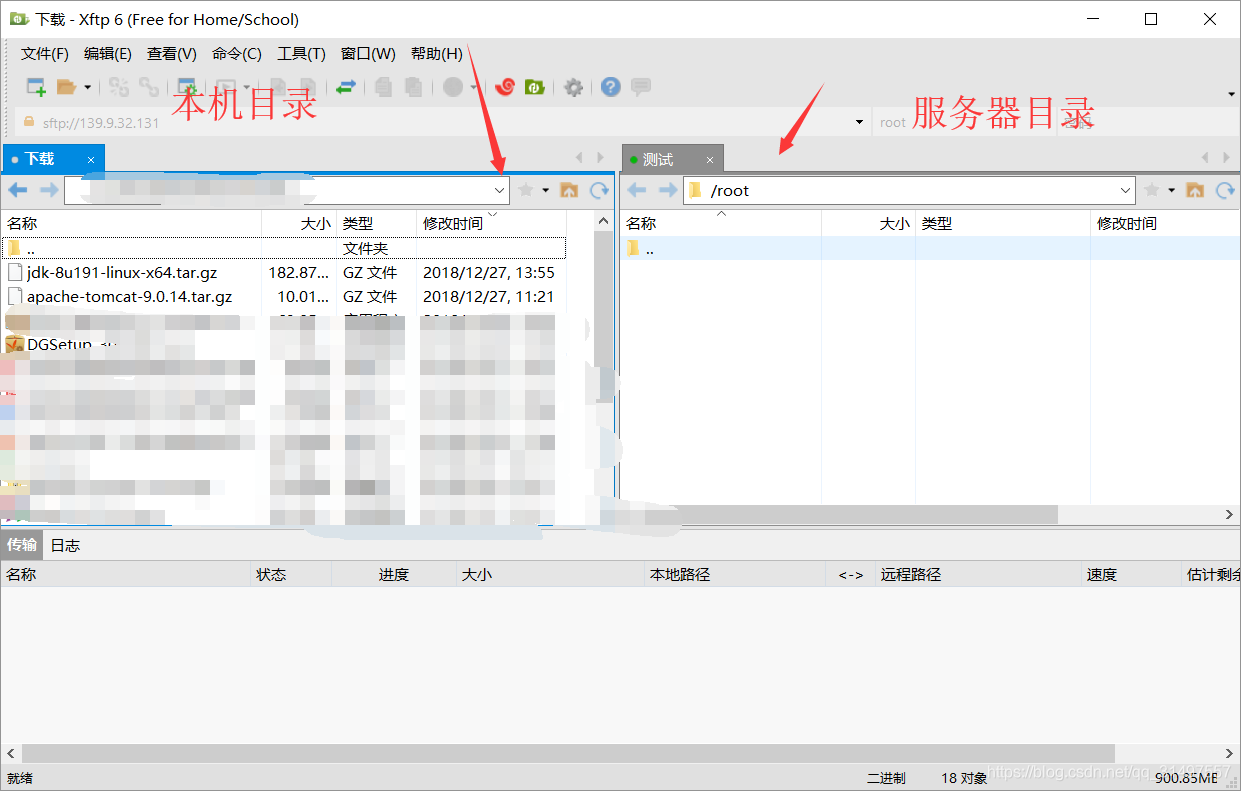Image resolution: width=1241 pixels, height=791 pixels.
Task: Click the chat bubble toolbar icon
Action: point(641,88)
